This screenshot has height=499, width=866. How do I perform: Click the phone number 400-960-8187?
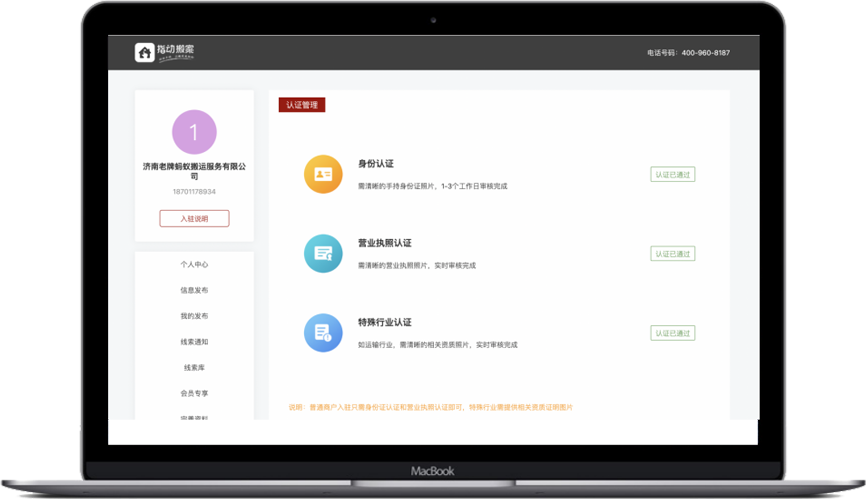[x=705, y=53]
